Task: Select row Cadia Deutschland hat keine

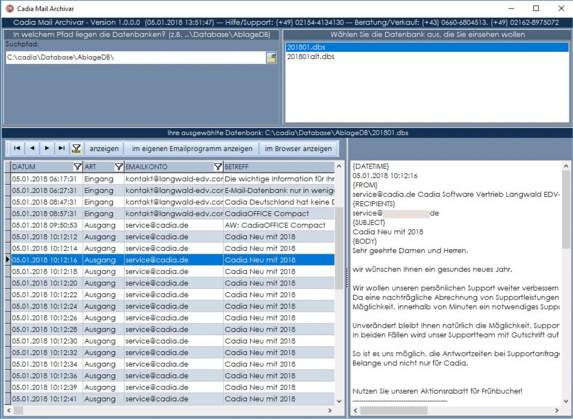Action: [172, 202]
